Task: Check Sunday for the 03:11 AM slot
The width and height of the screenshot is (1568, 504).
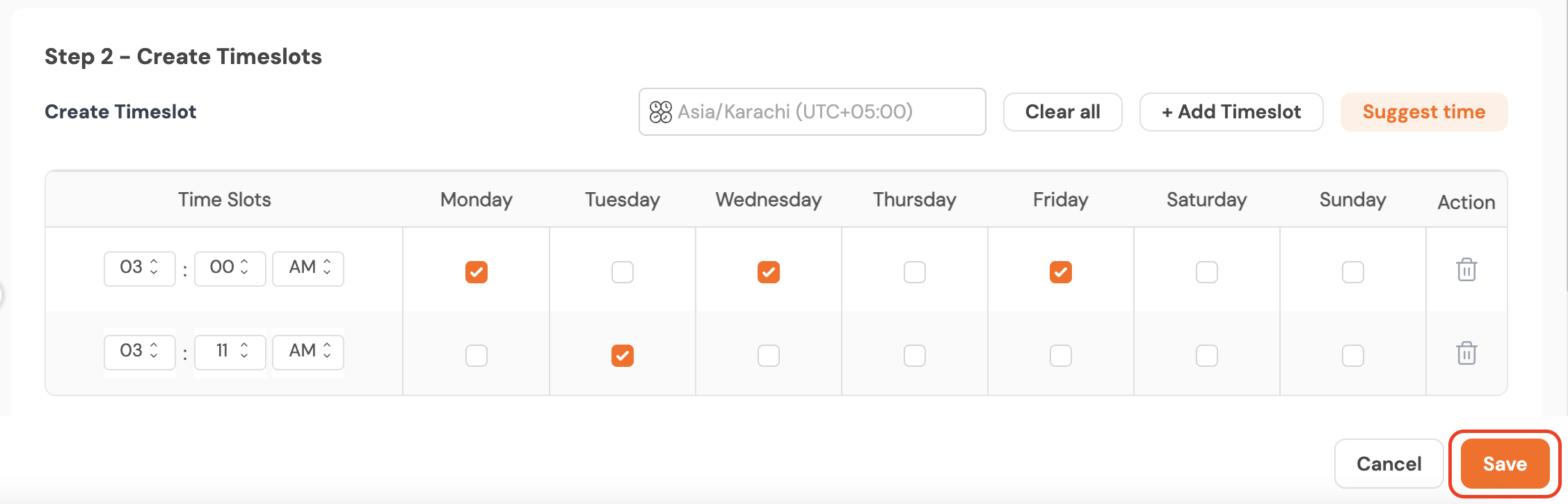Action: click(x=1353, y=355)
